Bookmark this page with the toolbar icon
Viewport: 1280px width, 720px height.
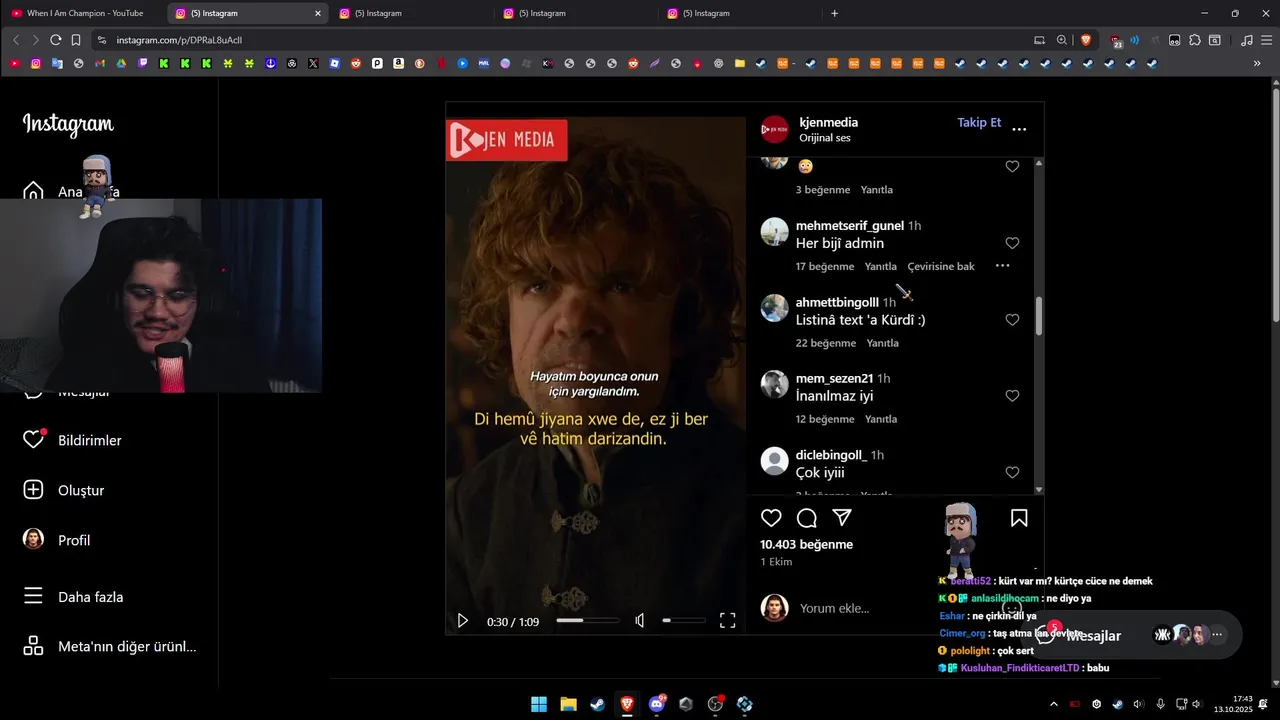click(x=76, y=40)
